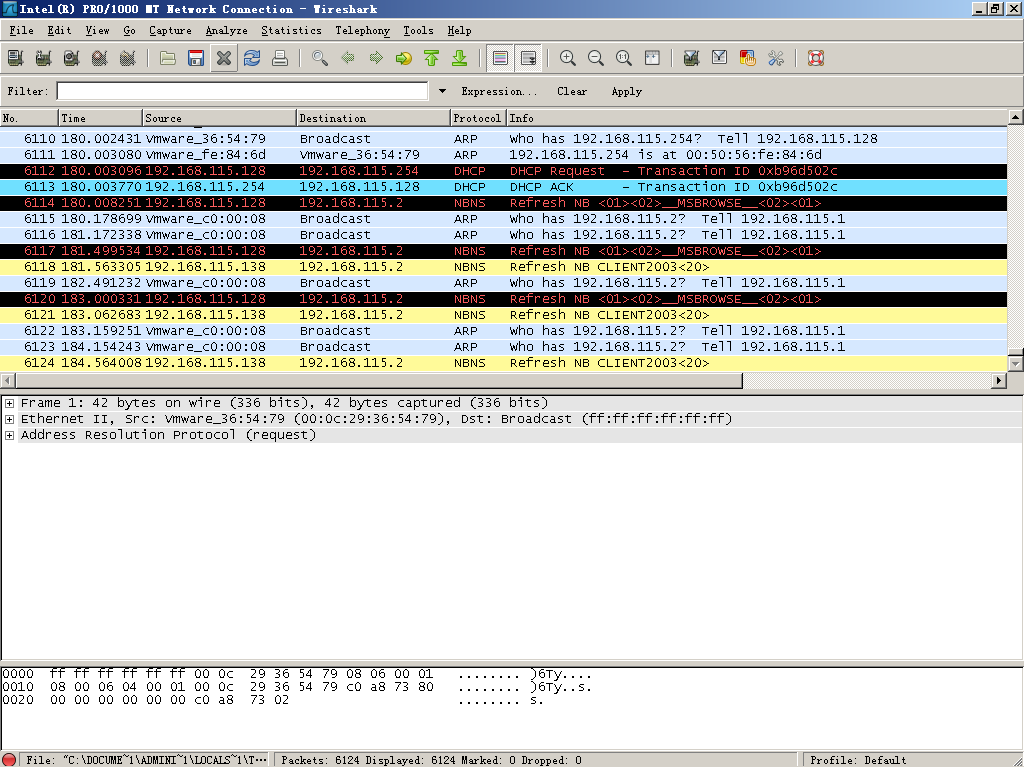The height and width of the screenshot is (768, 1024).
Task: Click the display filter input field
Action: 242,91
